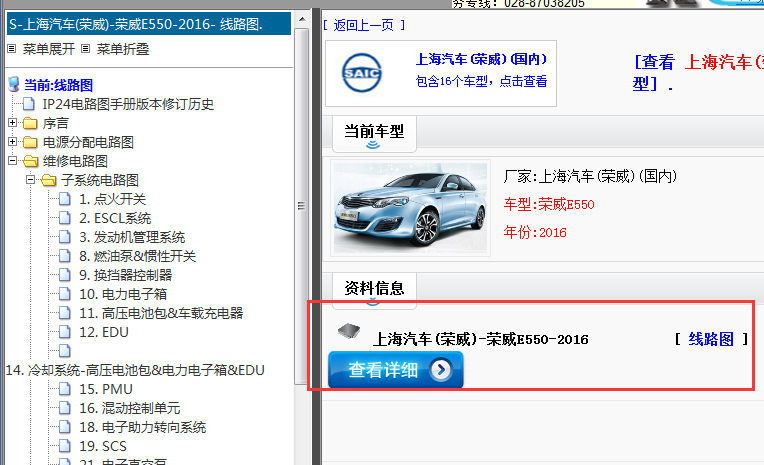
Task: Open 11. 高压电池包&车载充电器 diagram
Action: (x=161, y=313)
